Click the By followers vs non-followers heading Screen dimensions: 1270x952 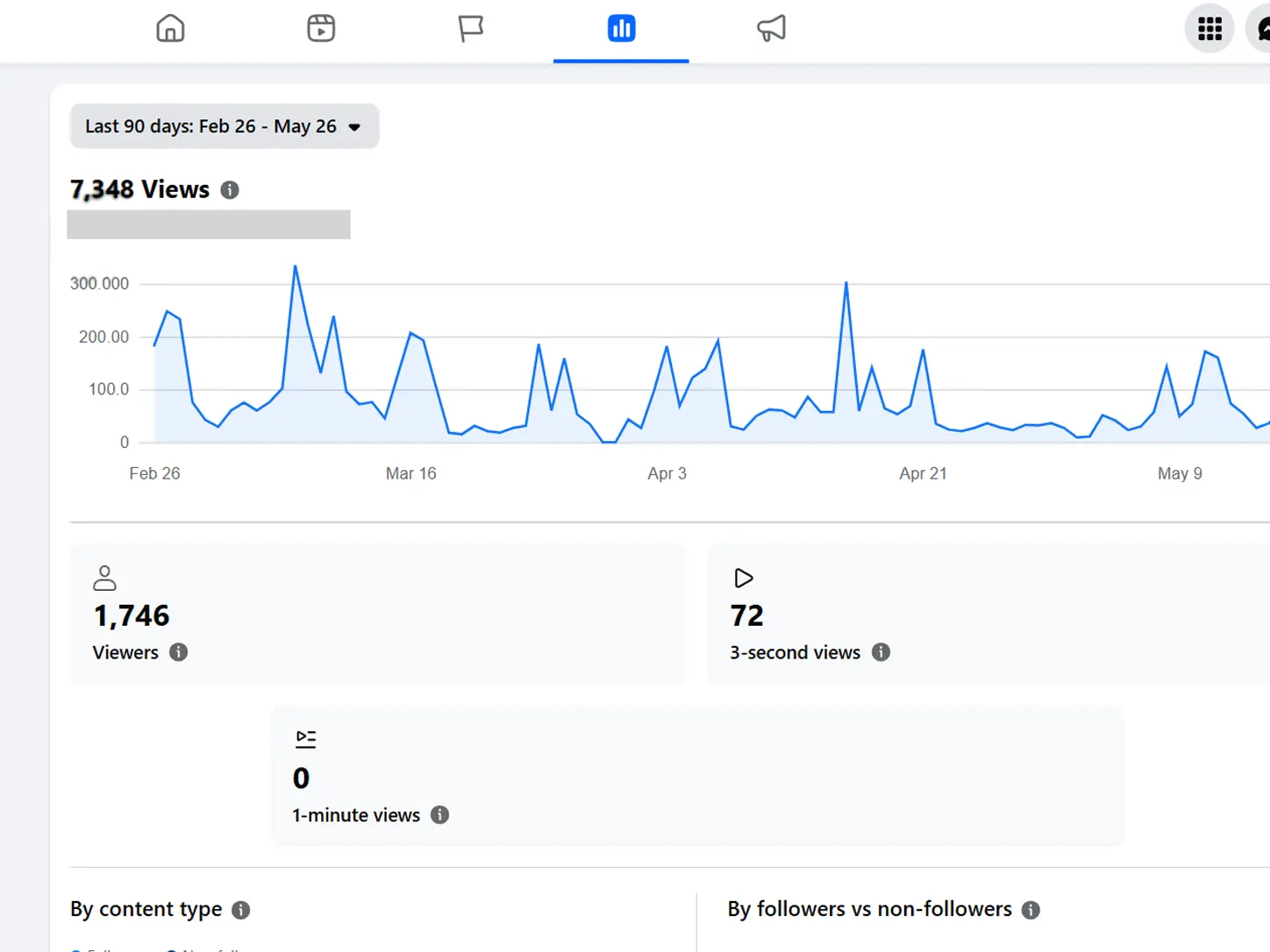point(870,909)
